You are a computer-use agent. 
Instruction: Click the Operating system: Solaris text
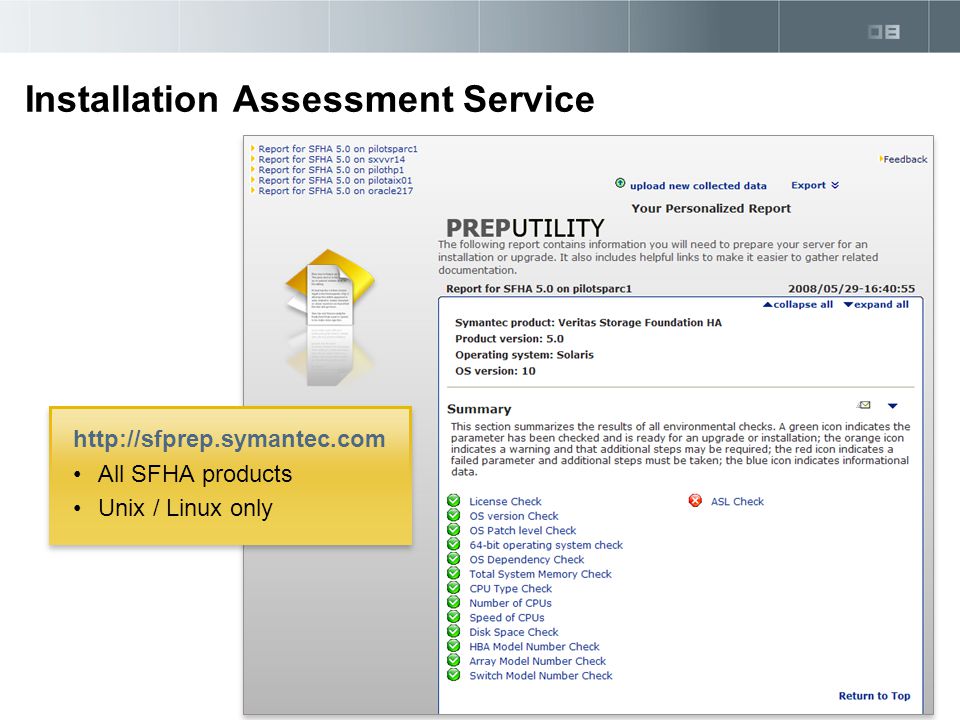click(524, 354)
